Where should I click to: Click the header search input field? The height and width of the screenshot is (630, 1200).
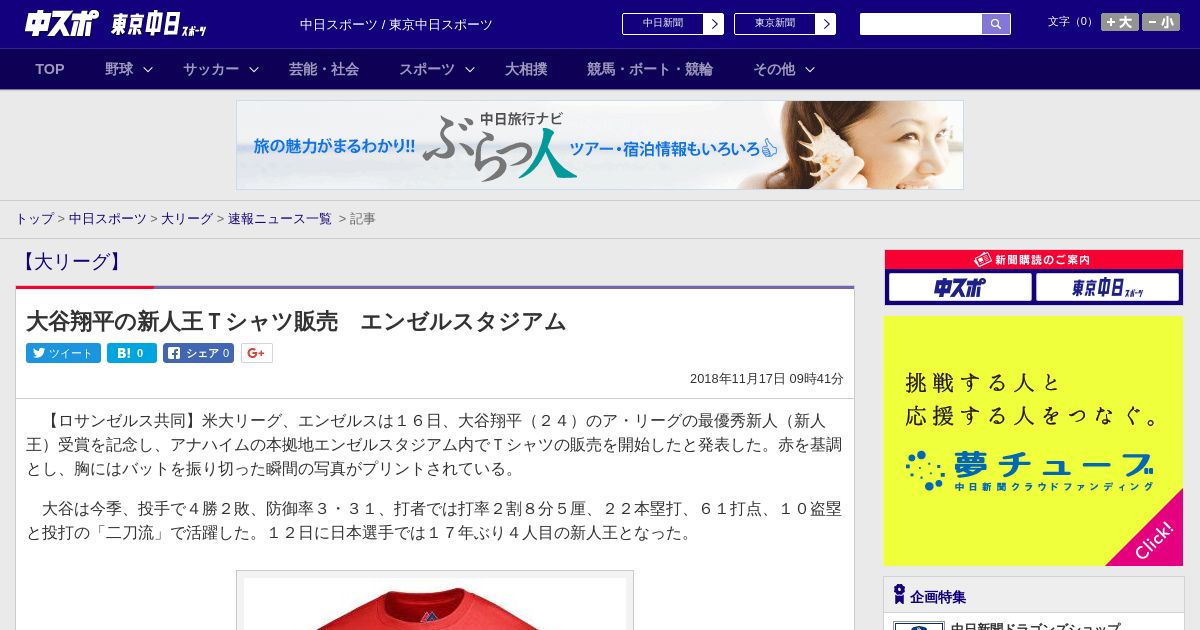pyautogui.click(x=921, y=24)
